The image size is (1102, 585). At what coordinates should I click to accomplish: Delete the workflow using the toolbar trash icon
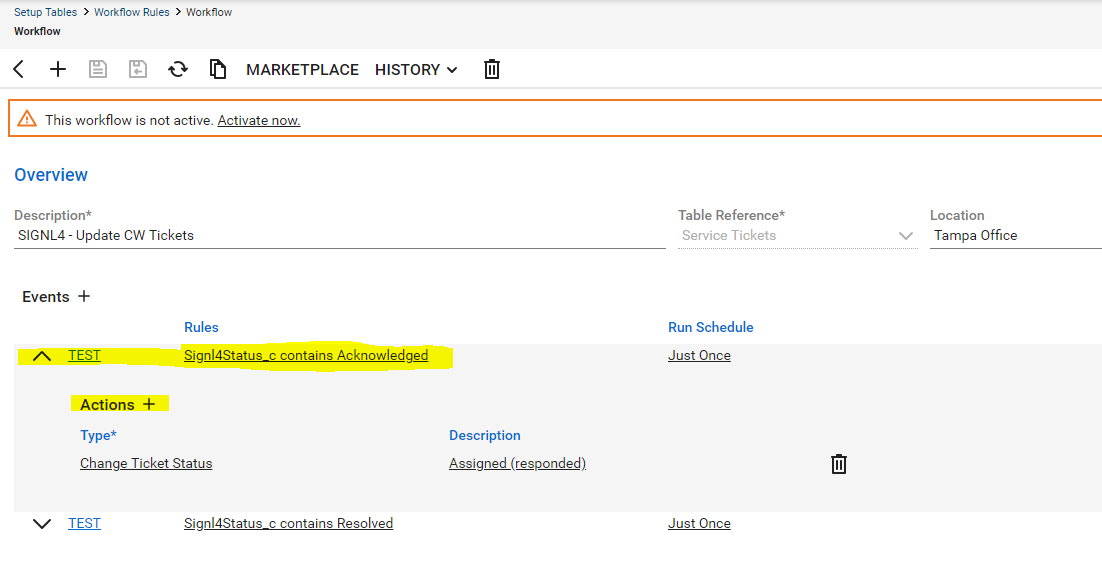(492, 69)
